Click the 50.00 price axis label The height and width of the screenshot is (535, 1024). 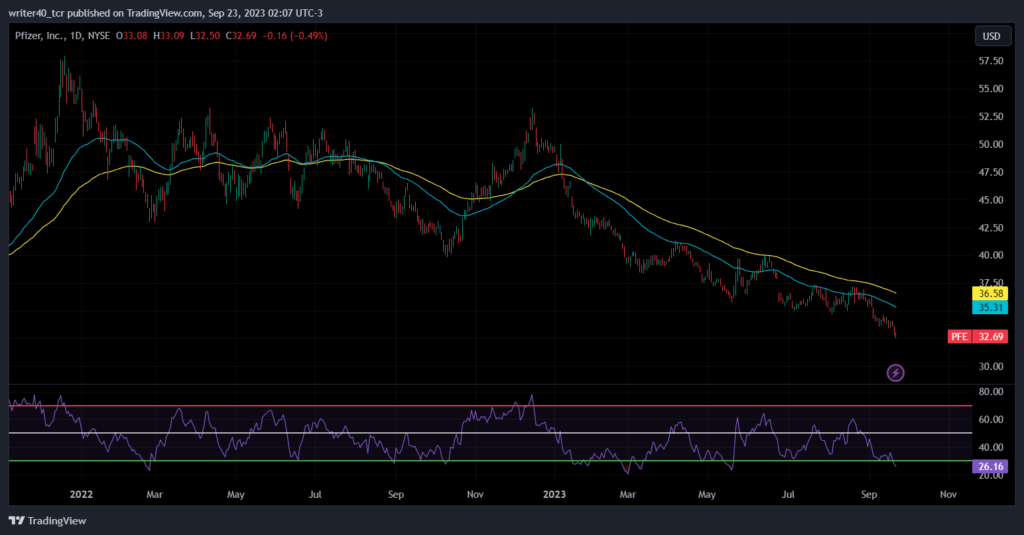coord(991,144)
